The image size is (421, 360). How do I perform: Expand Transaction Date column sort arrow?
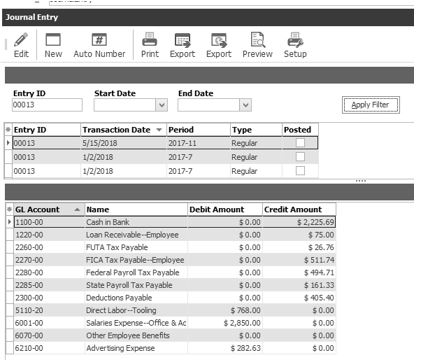click(x=159, y=130)
